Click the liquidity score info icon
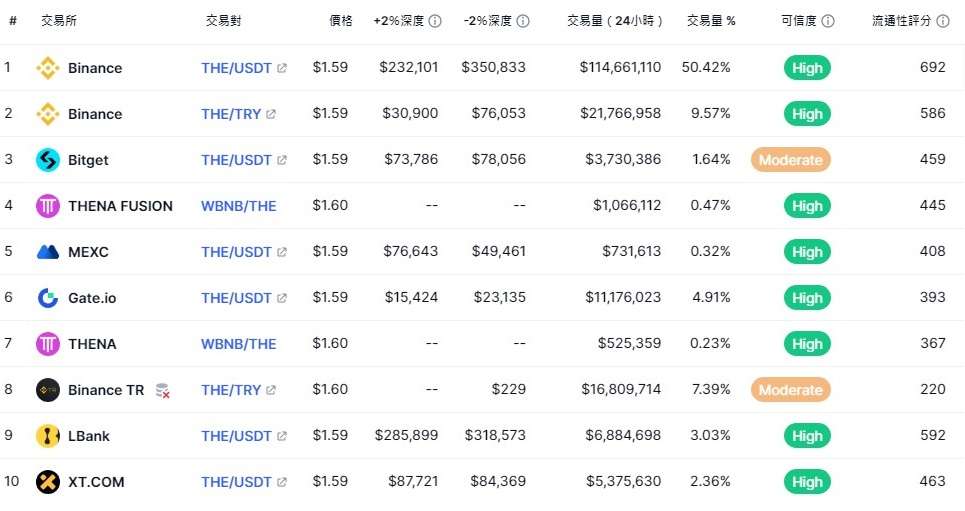Viewport: 965px width, 511px height. coord(943,21)
